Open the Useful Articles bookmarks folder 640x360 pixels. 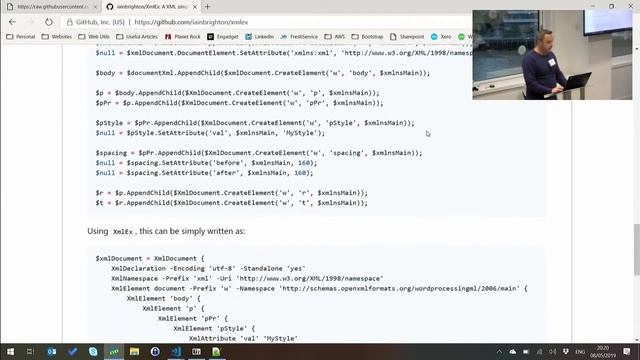pos(137,37)
